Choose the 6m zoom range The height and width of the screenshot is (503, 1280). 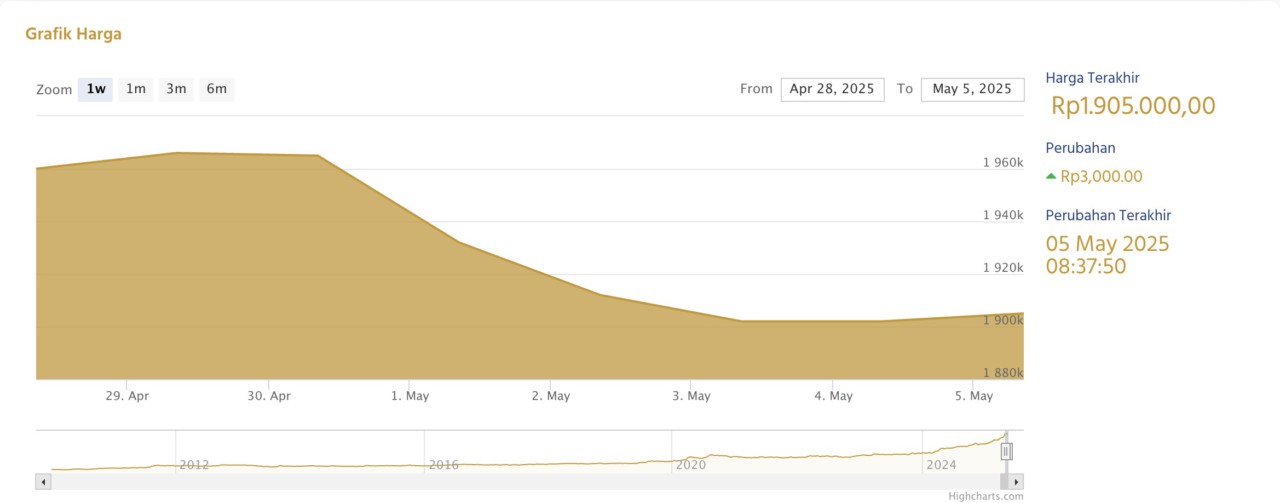coord(216,89)
